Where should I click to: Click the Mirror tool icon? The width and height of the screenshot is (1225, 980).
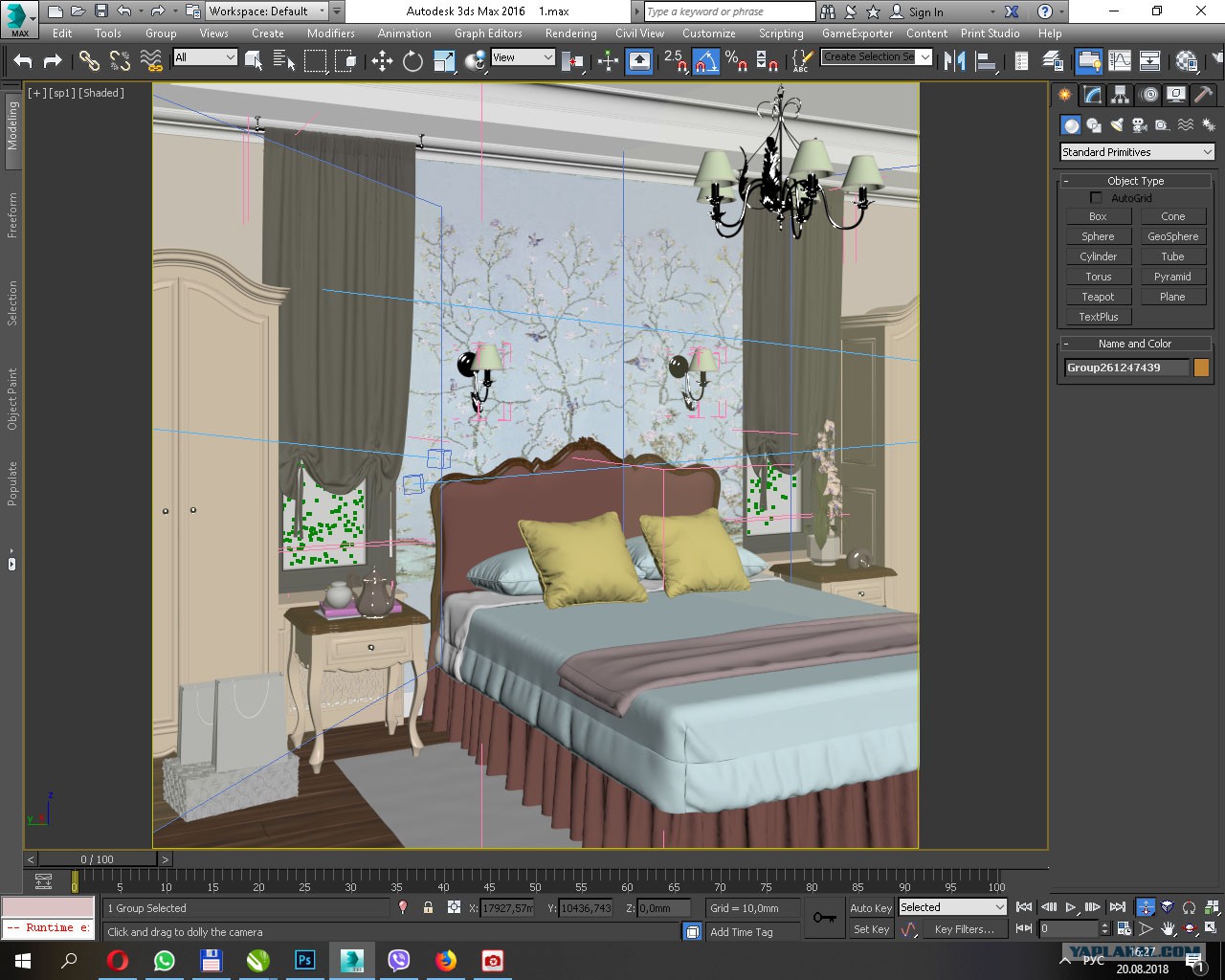click(954, 60)
